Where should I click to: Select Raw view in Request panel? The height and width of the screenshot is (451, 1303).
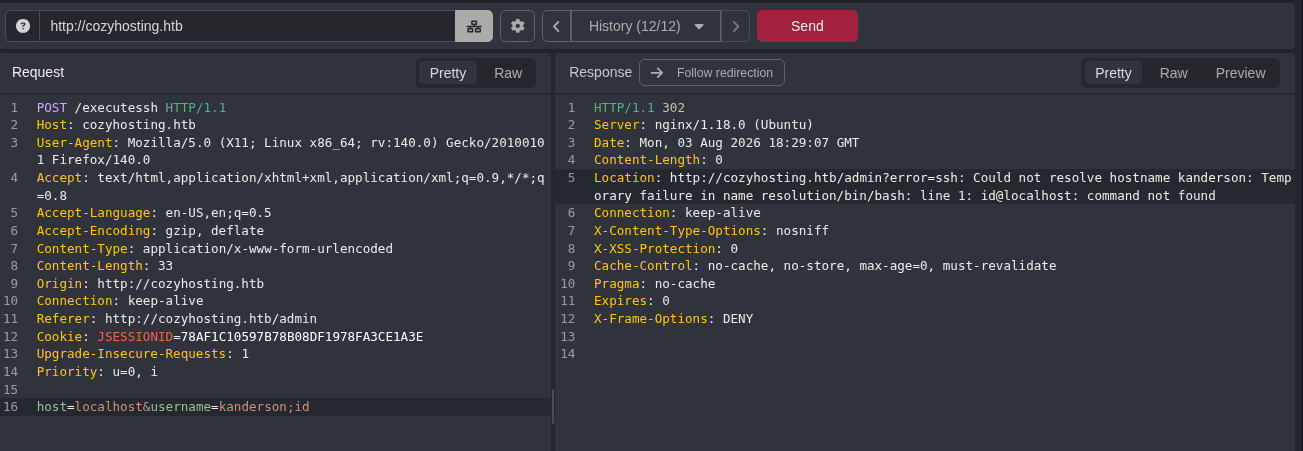point(508,73)
